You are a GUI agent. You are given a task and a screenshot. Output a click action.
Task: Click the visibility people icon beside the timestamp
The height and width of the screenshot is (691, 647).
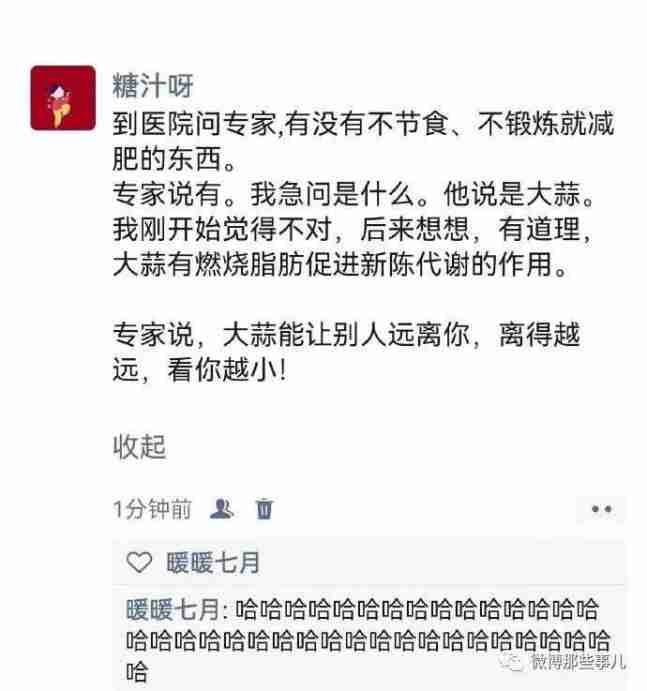pos(222,509)
